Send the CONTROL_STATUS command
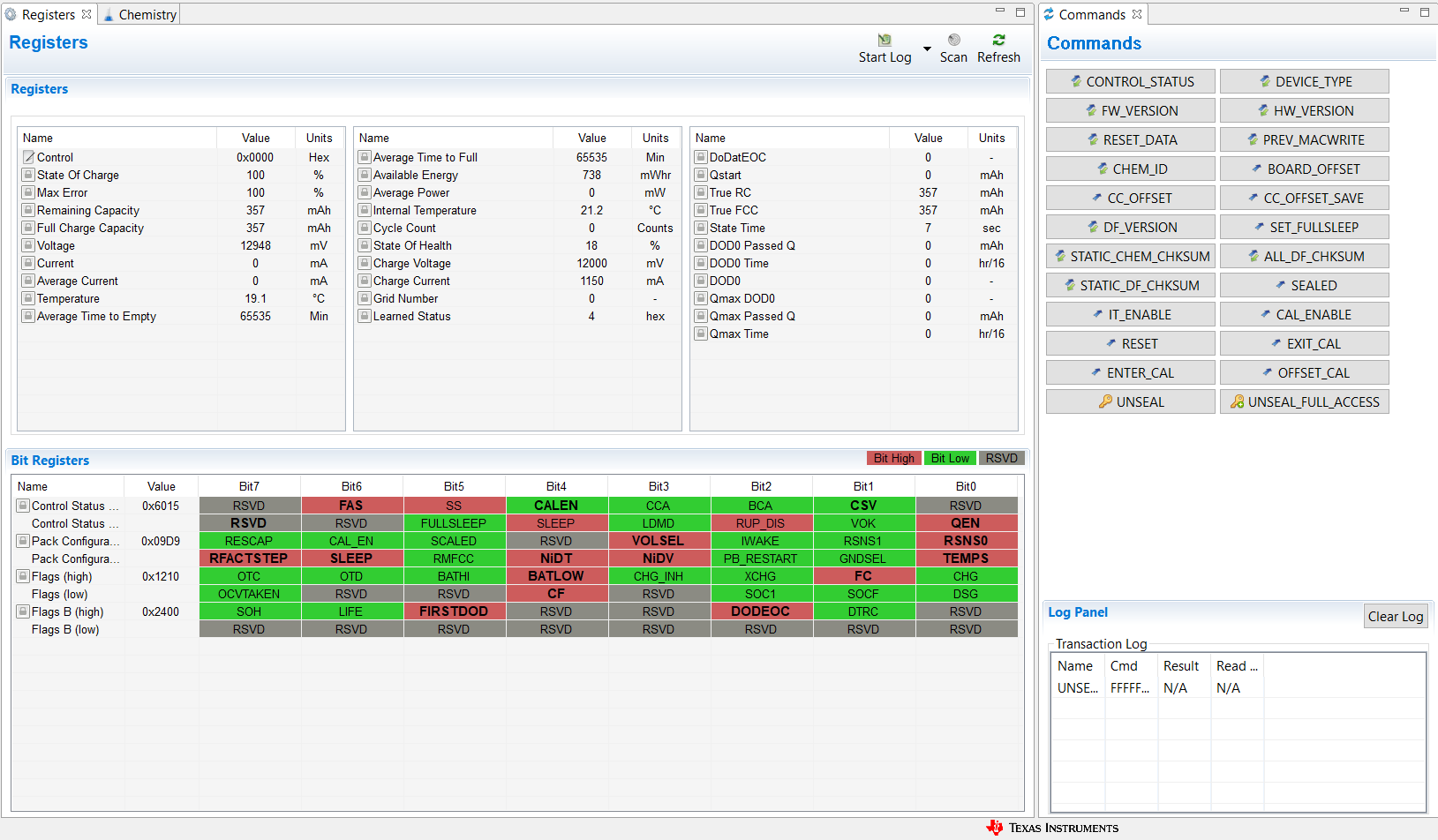The width and height of the screenshot is (1438, 840). coord(1131,81)
